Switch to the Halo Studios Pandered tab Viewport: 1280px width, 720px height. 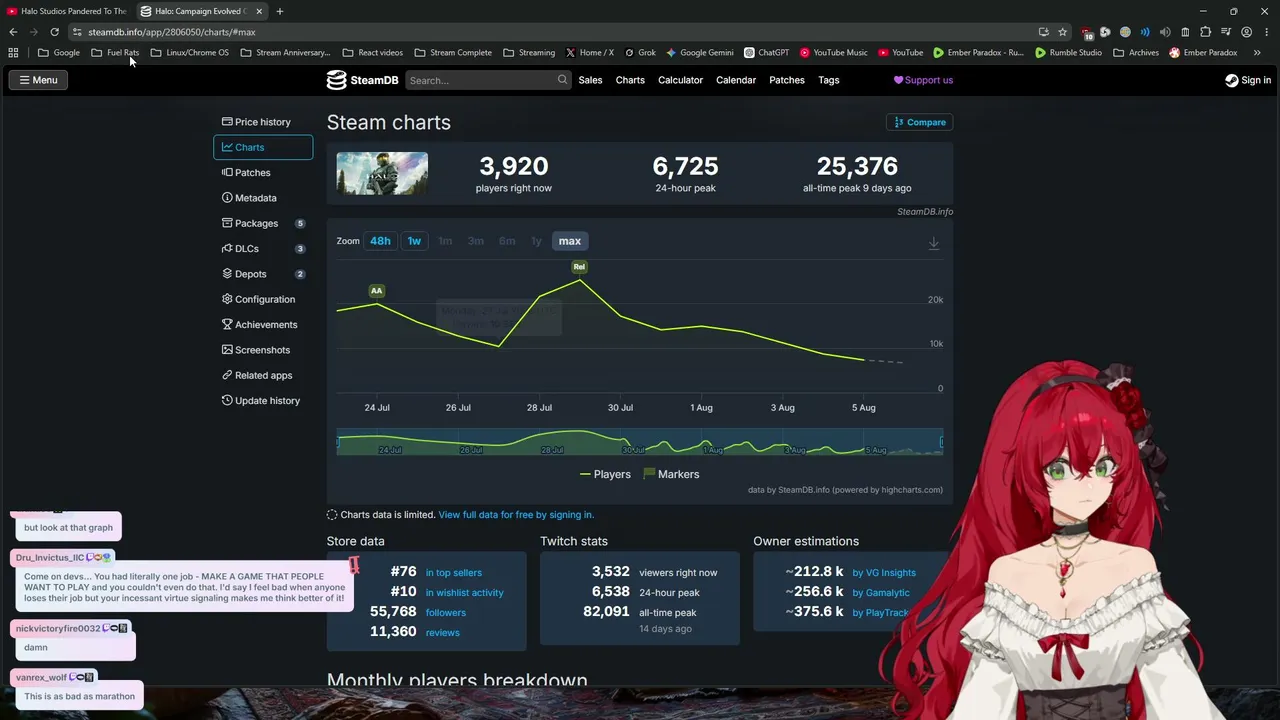tap(67, 11)
